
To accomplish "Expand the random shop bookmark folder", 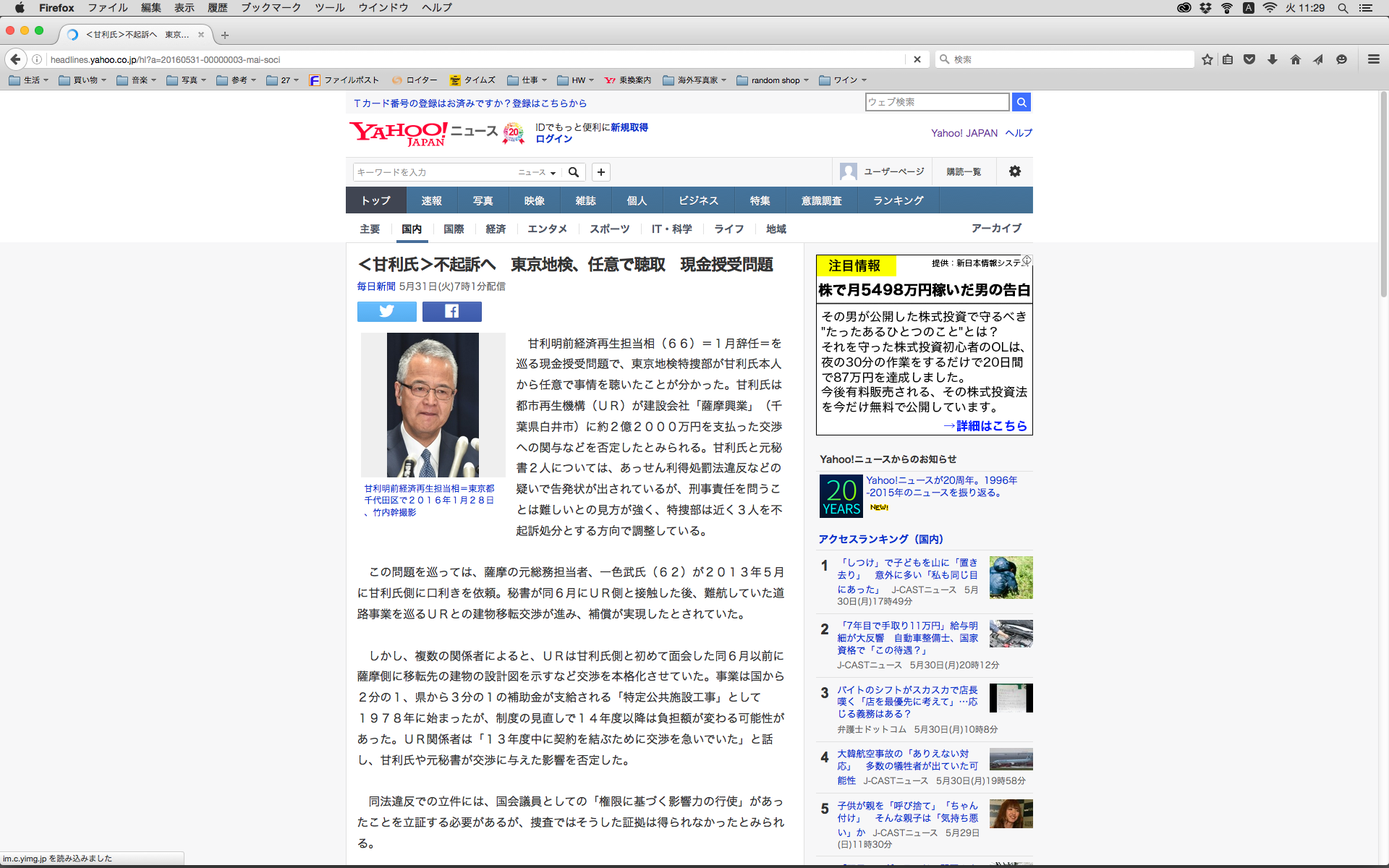I will pos(773,80).
